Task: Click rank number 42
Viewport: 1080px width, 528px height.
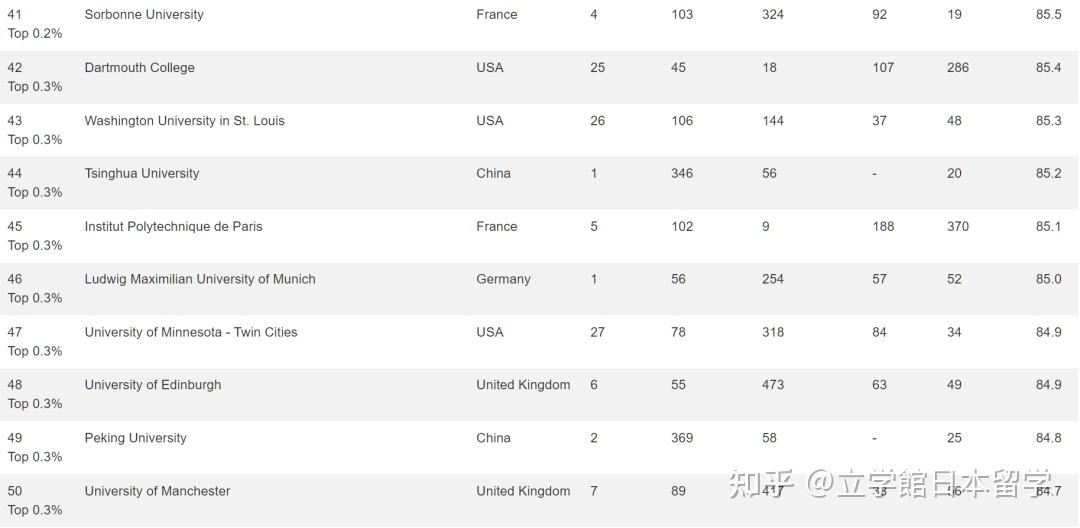Action: pos(15,68)
